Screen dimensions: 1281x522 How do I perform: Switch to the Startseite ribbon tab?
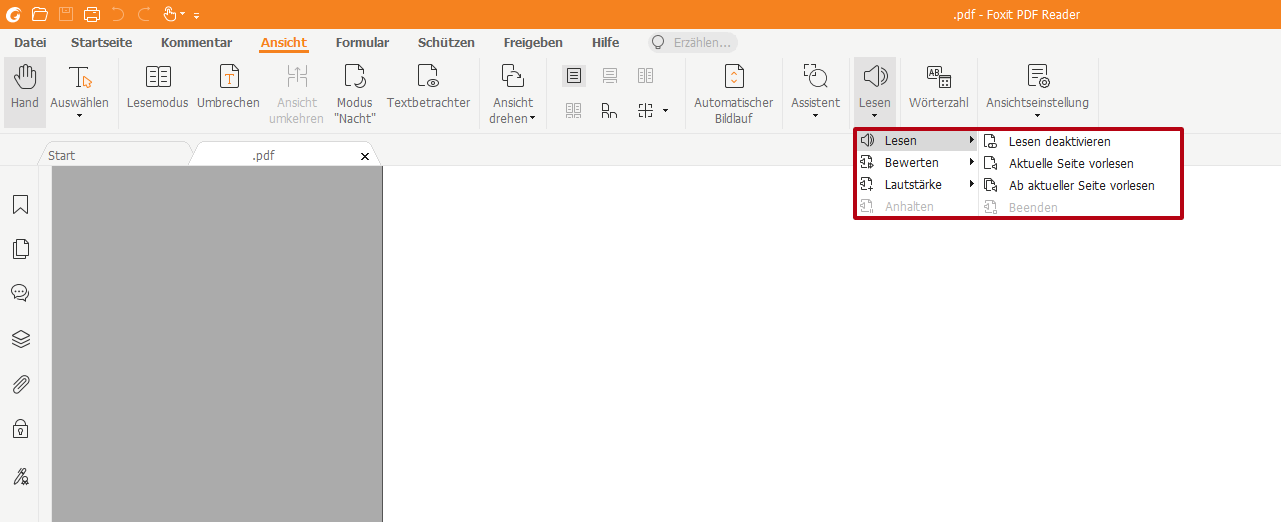coord(101,43)
